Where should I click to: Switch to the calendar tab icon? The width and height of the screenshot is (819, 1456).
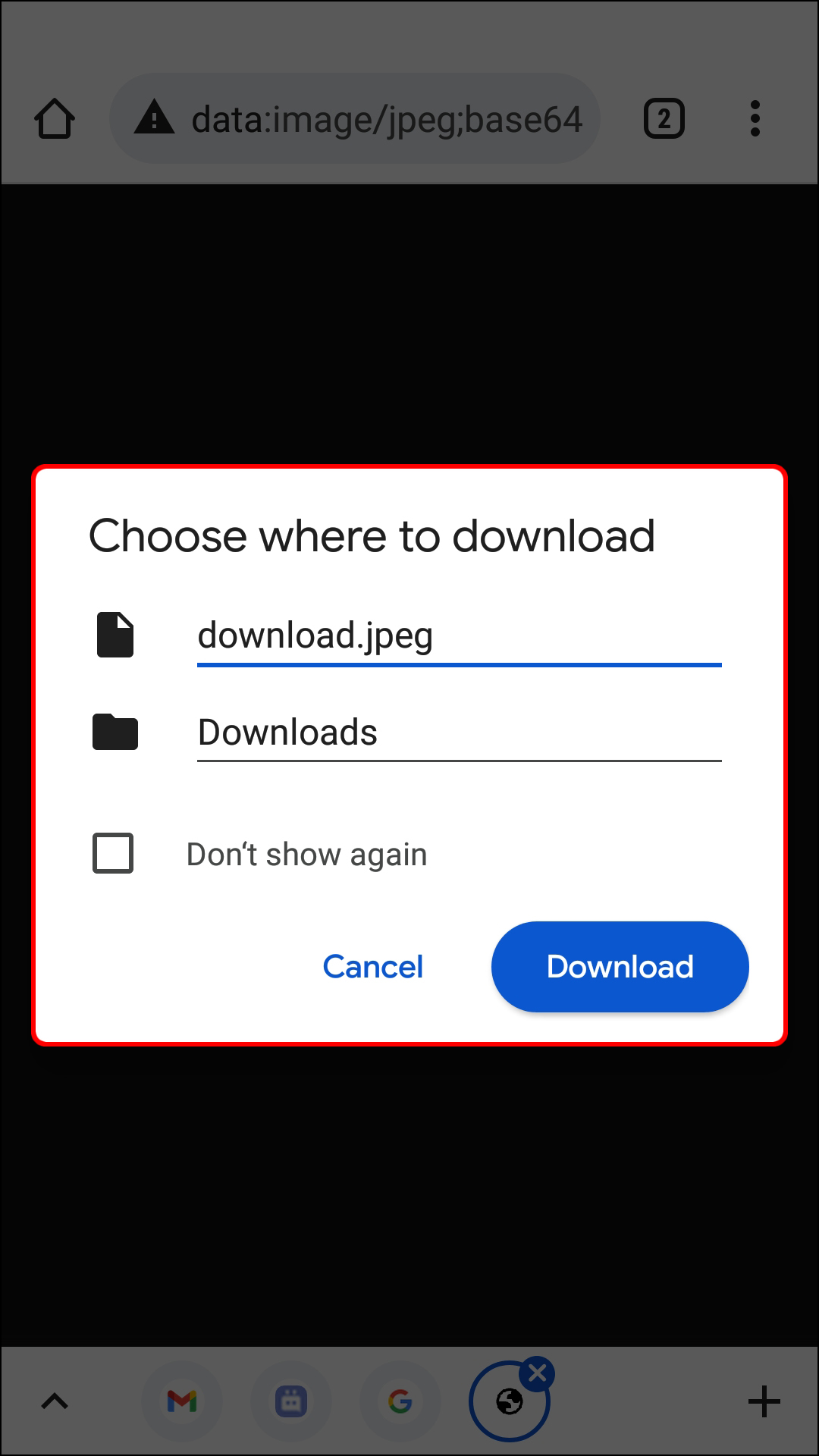pyautogui.click(x=291, y=1401)
